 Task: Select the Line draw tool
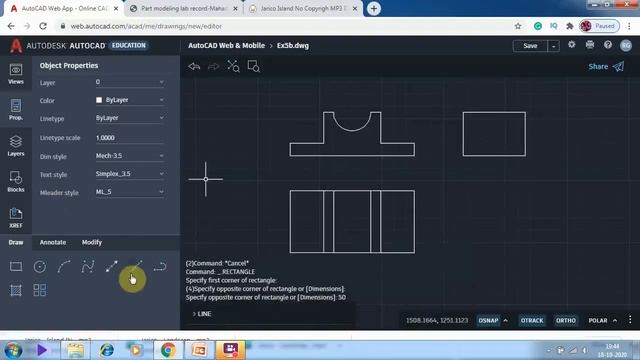pyautogui.click(x=111, y=267)
